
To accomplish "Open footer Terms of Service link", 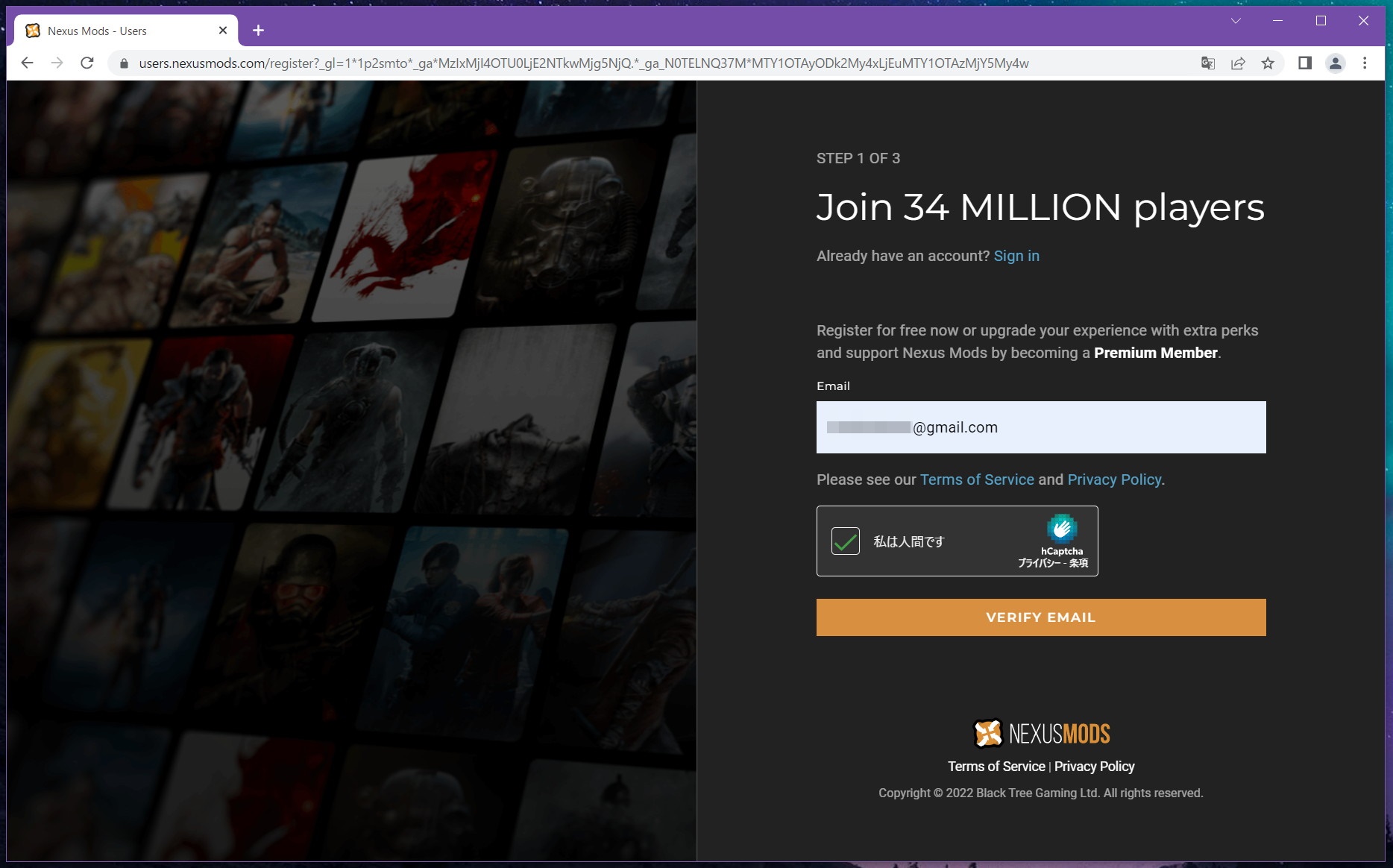I will pyautogui.click(x=996, y=767).
